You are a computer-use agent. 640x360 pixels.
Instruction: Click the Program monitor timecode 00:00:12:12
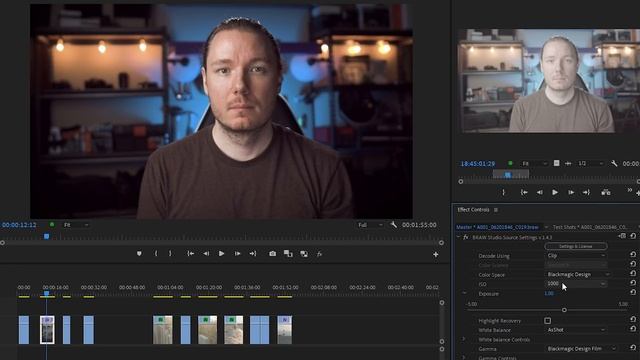pyautogui.click(x=19, y=225)
